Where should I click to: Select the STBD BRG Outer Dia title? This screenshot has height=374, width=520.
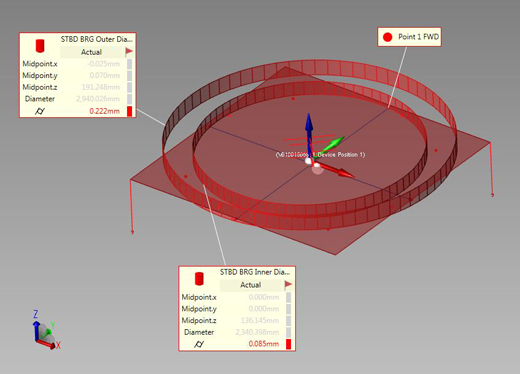point(96,39)
